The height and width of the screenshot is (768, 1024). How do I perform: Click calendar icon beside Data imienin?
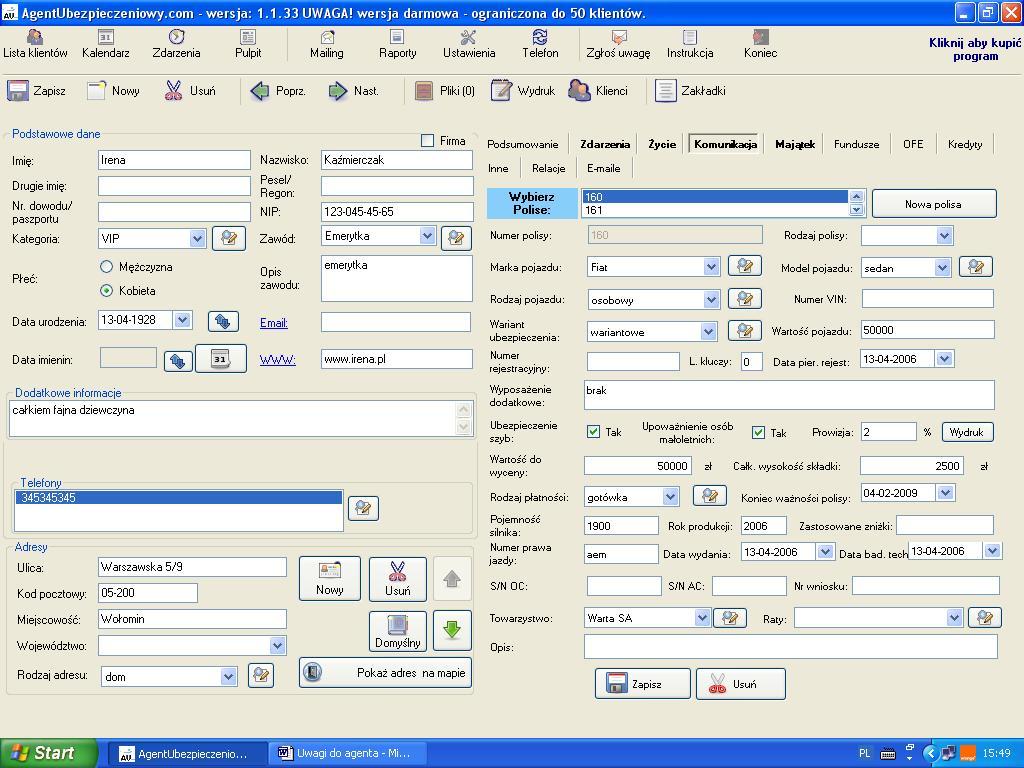[221, 359]
